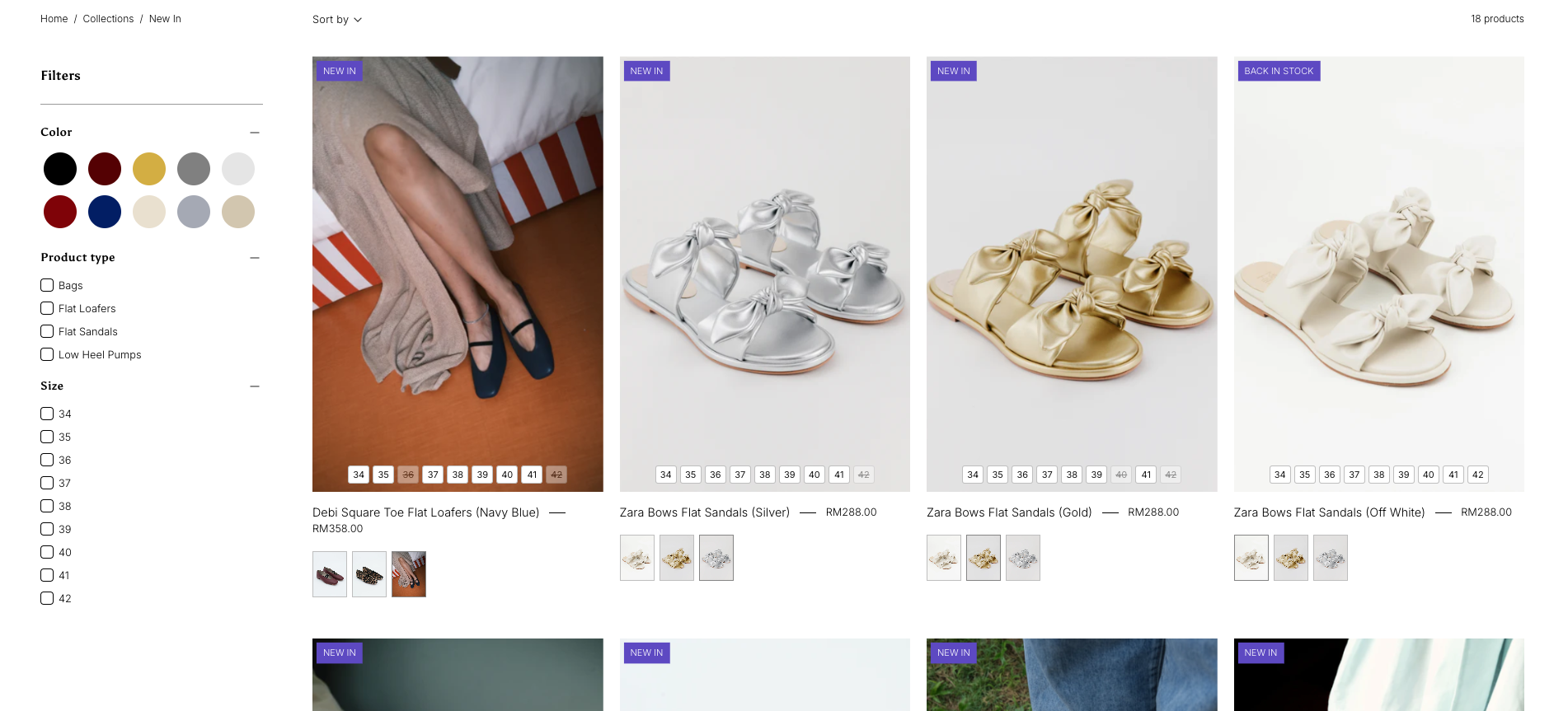The width and height of the screenshot is (1568, 711).
Task: Open Zara Bows Flat Sandals (Silver) product title
Action: coord(704,512)
